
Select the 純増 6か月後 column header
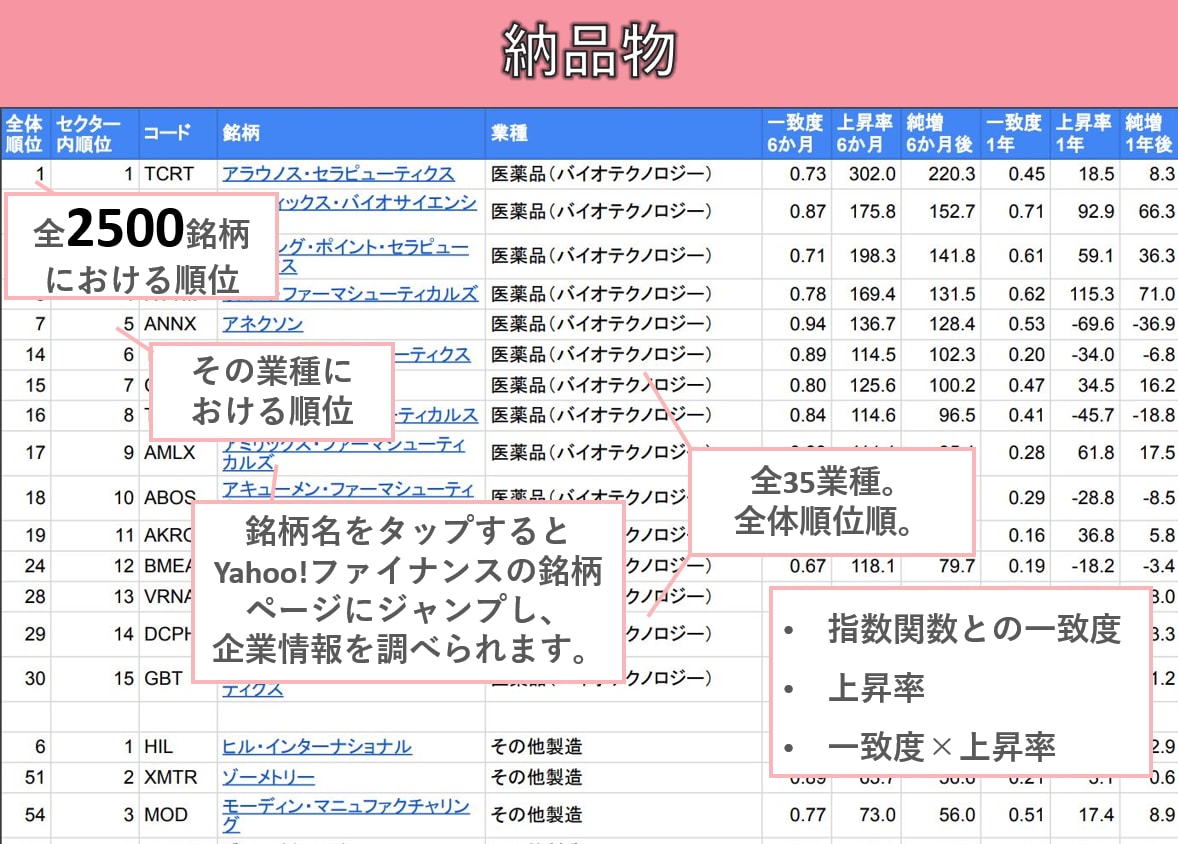pyautogui.click(x=940, y=133)
